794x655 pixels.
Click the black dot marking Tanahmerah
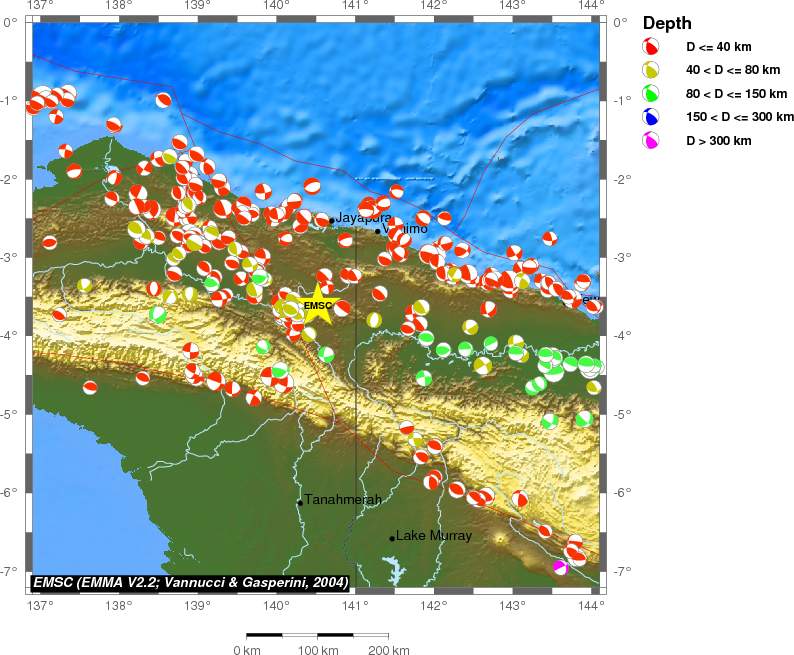300,502
